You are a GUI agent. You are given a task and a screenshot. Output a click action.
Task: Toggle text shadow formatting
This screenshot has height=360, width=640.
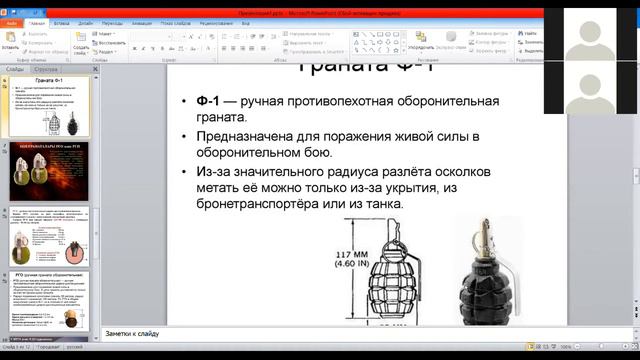[162, 49]
